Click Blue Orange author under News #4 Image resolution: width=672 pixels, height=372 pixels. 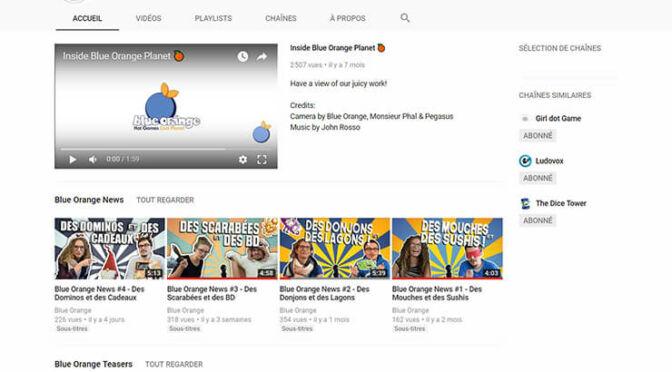[x=73, y=310]
